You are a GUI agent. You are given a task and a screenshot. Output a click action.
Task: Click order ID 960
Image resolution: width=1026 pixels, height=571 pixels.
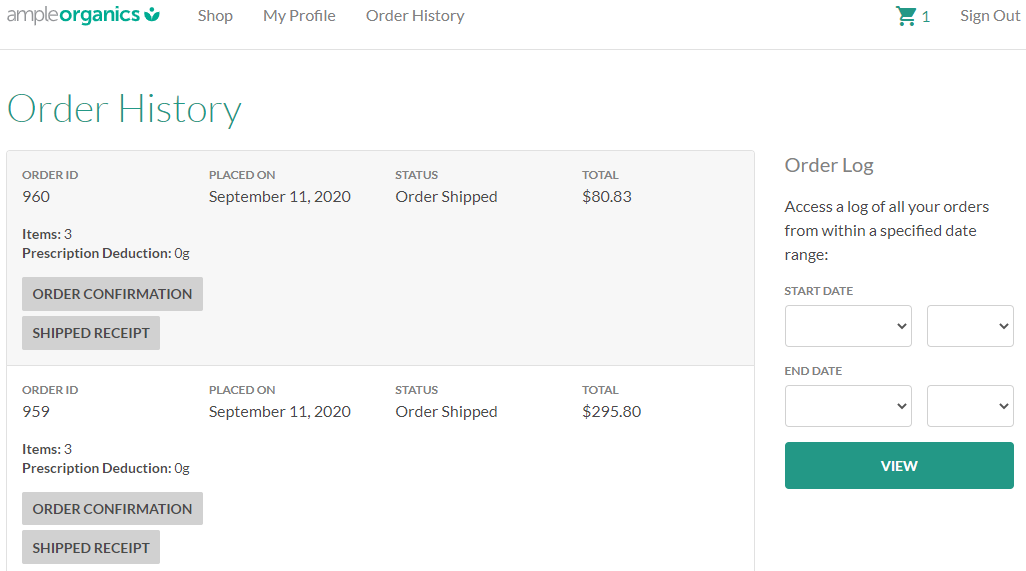coord(36,197)
